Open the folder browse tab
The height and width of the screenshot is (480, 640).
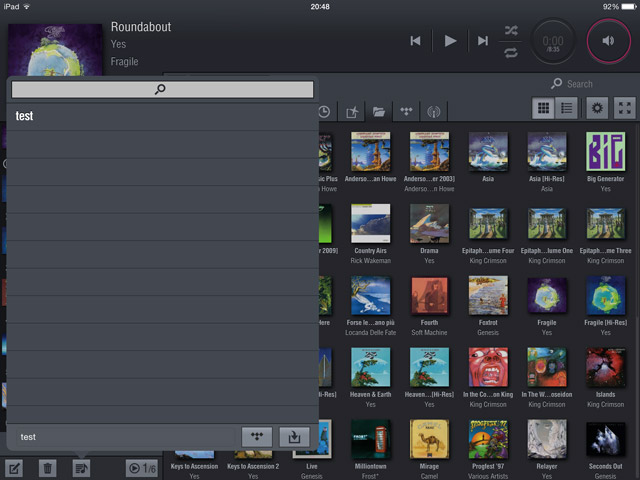pyautogui.click(x=379, y=112)
